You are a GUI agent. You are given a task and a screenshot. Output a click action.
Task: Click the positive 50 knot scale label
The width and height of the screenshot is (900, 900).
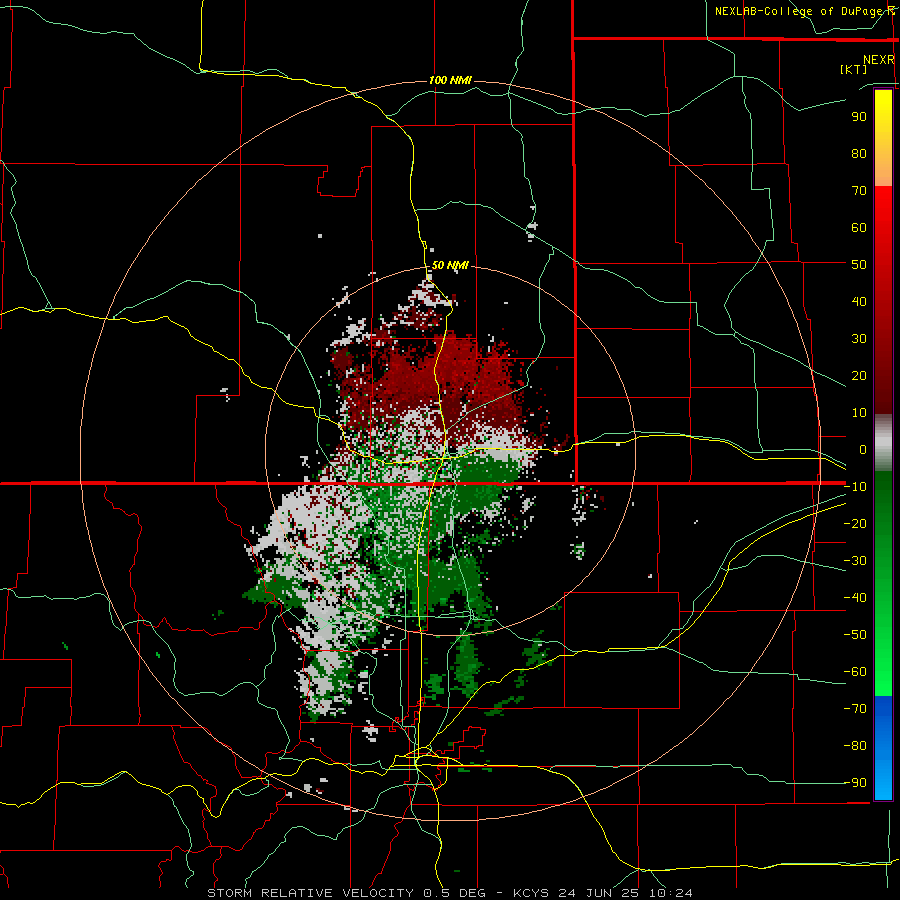[x=859, y=265]
